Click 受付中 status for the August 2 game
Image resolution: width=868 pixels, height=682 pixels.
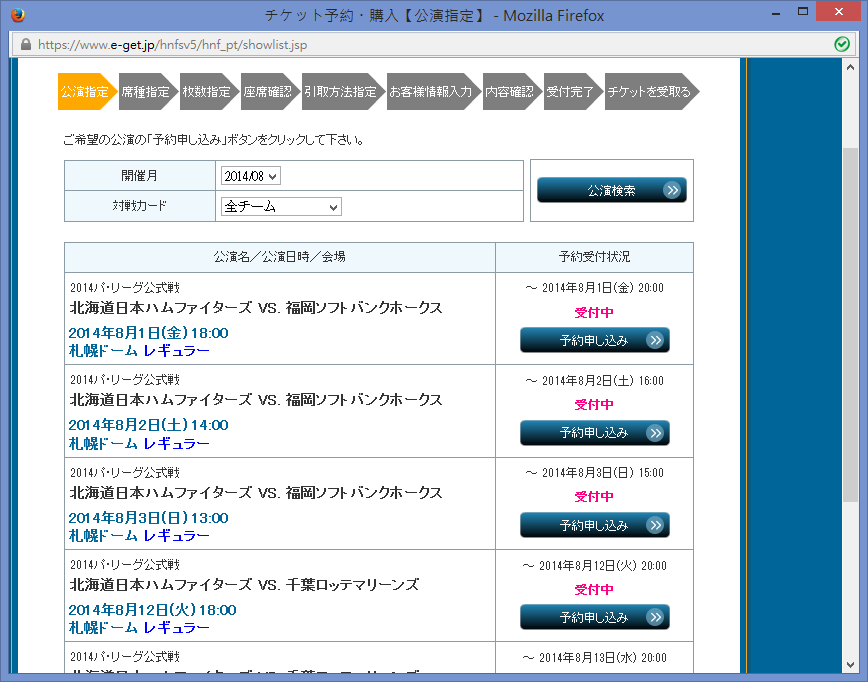594,405
